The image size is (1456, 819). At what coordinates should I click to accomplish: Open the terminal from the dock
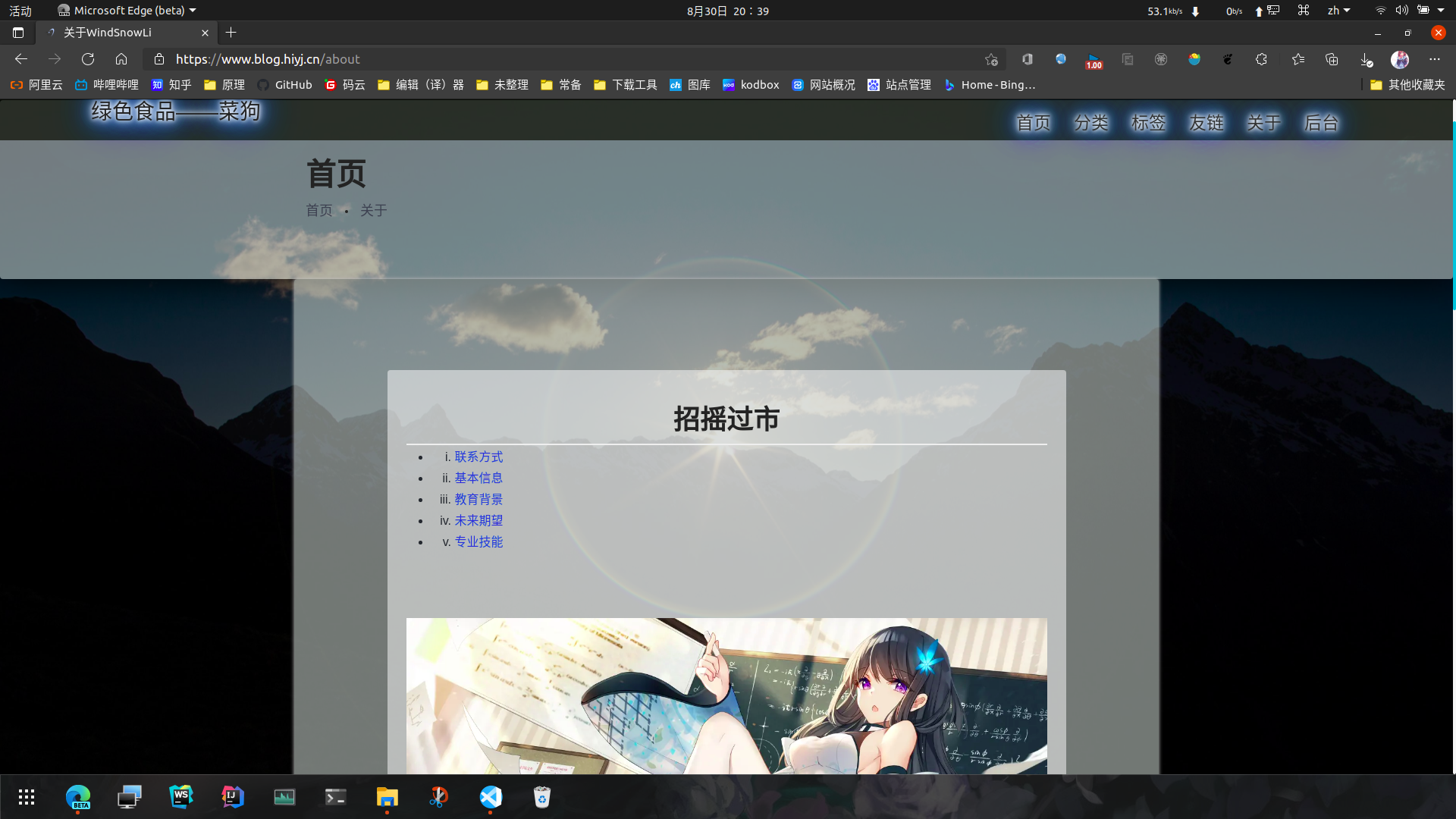(336, 797)
